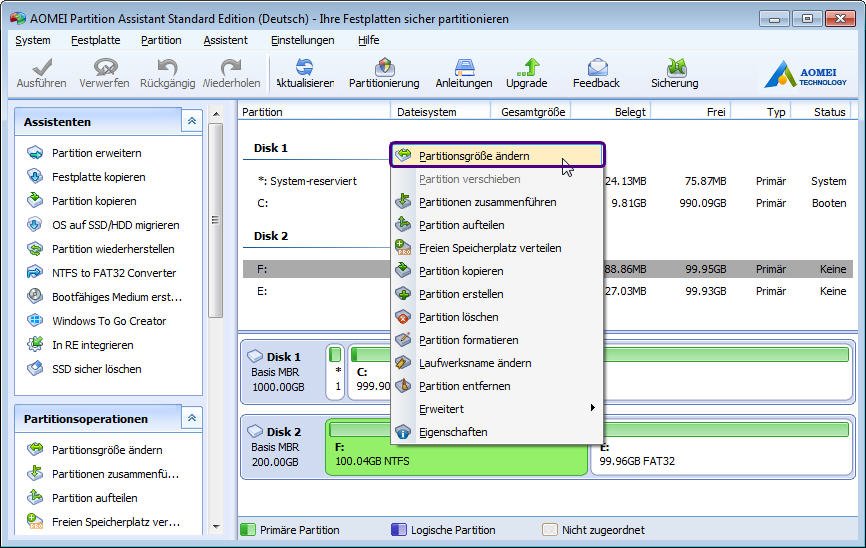The width and height of the screenshot is (866, 548).
Task: Open the Festplatte menu
Action: [x=96, y=40]
